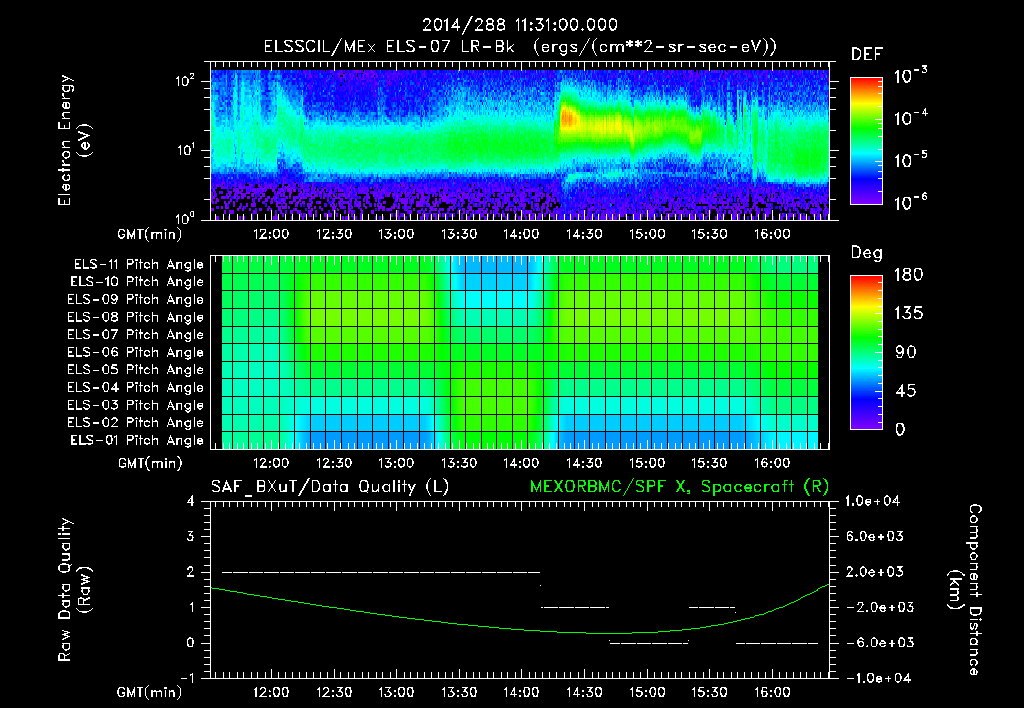
Task: Click the 10^-4 tick on the DEF scale
Action: point(911,118)
